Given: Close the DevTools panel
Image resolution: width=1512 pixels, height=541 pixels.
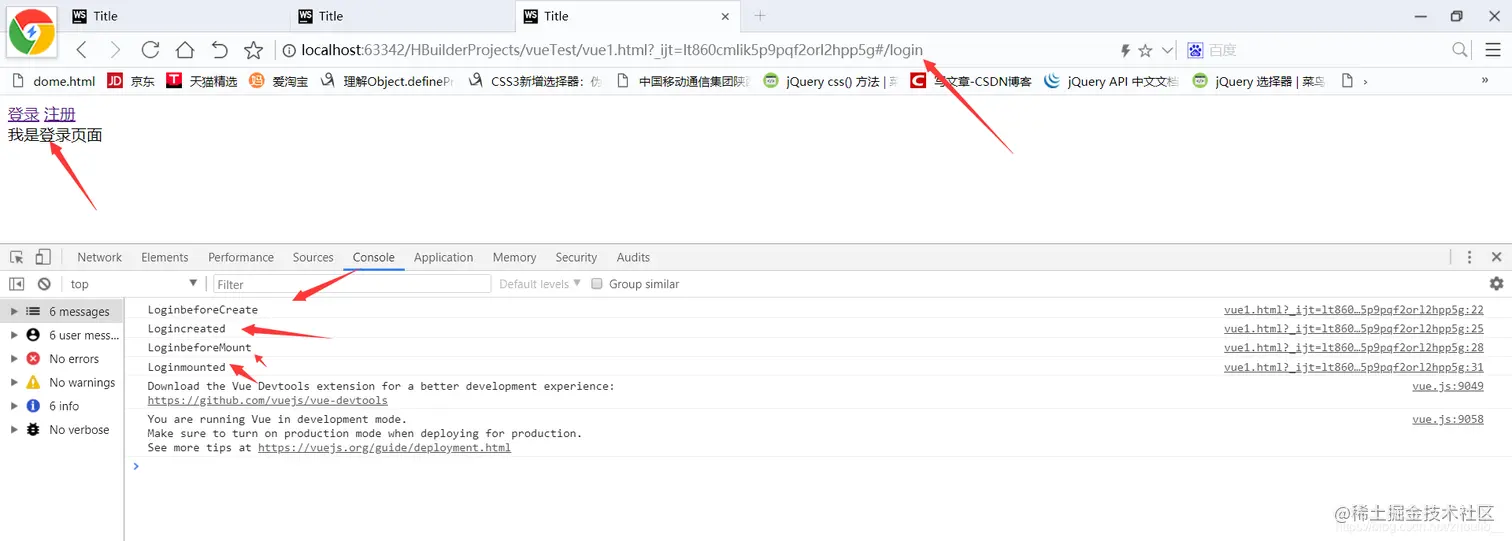Looking at the screenshot, I should click(x=1496, y=257).
